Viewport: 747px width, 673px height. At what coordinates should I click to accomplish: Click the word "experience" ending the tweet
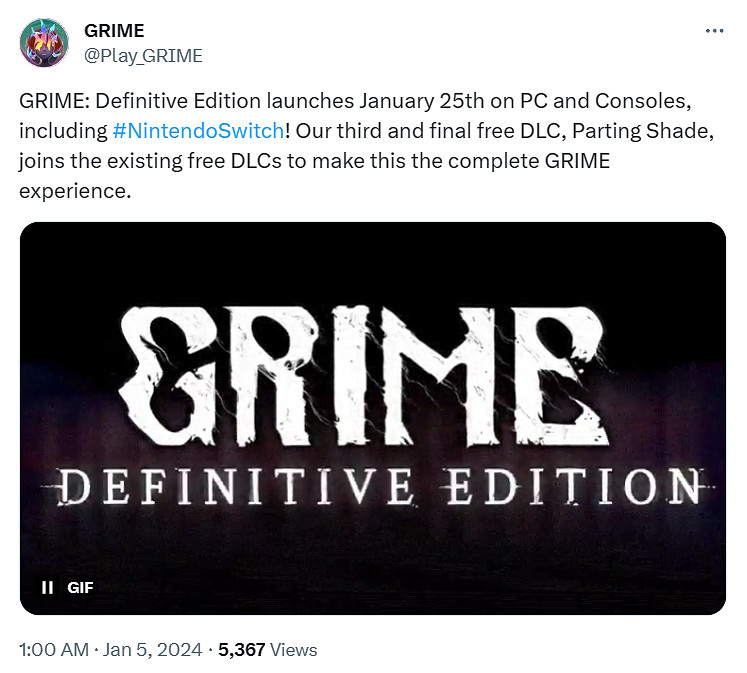click(75, 189)
